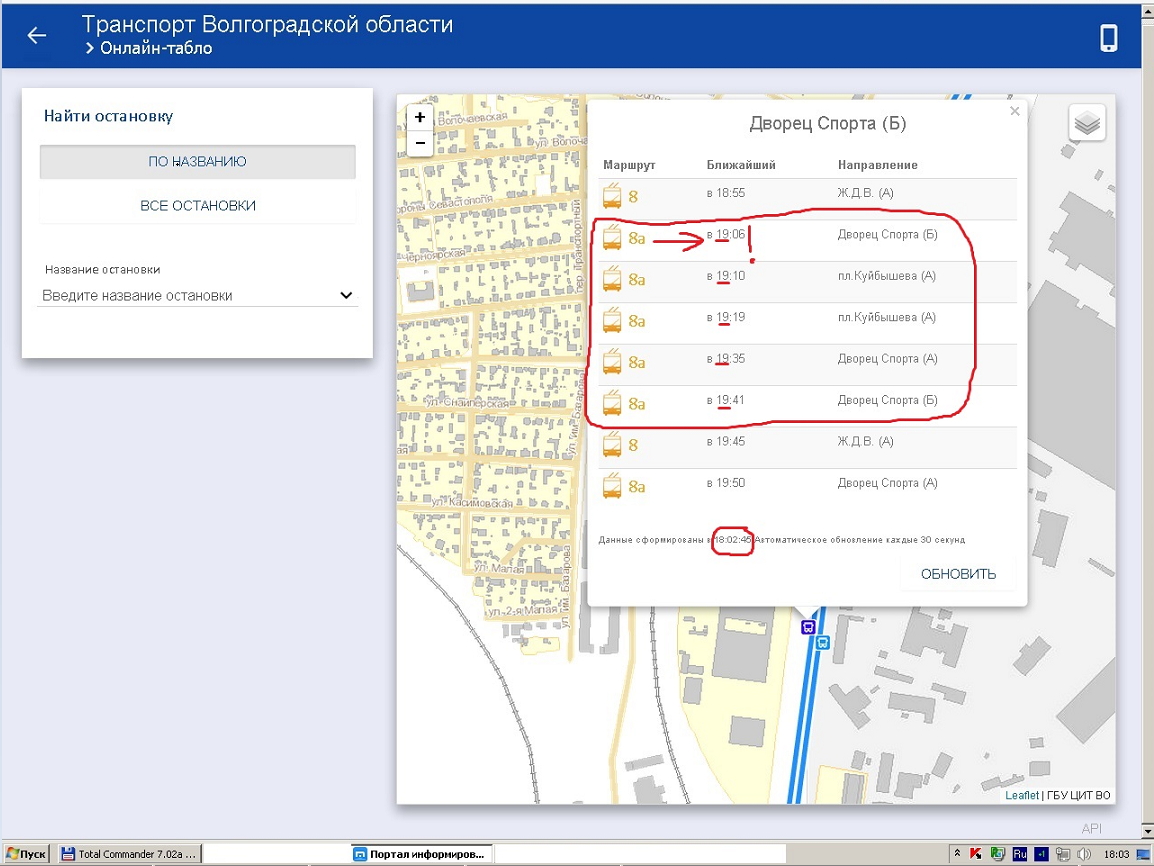Zoom out on the map

tap(420, 144)
